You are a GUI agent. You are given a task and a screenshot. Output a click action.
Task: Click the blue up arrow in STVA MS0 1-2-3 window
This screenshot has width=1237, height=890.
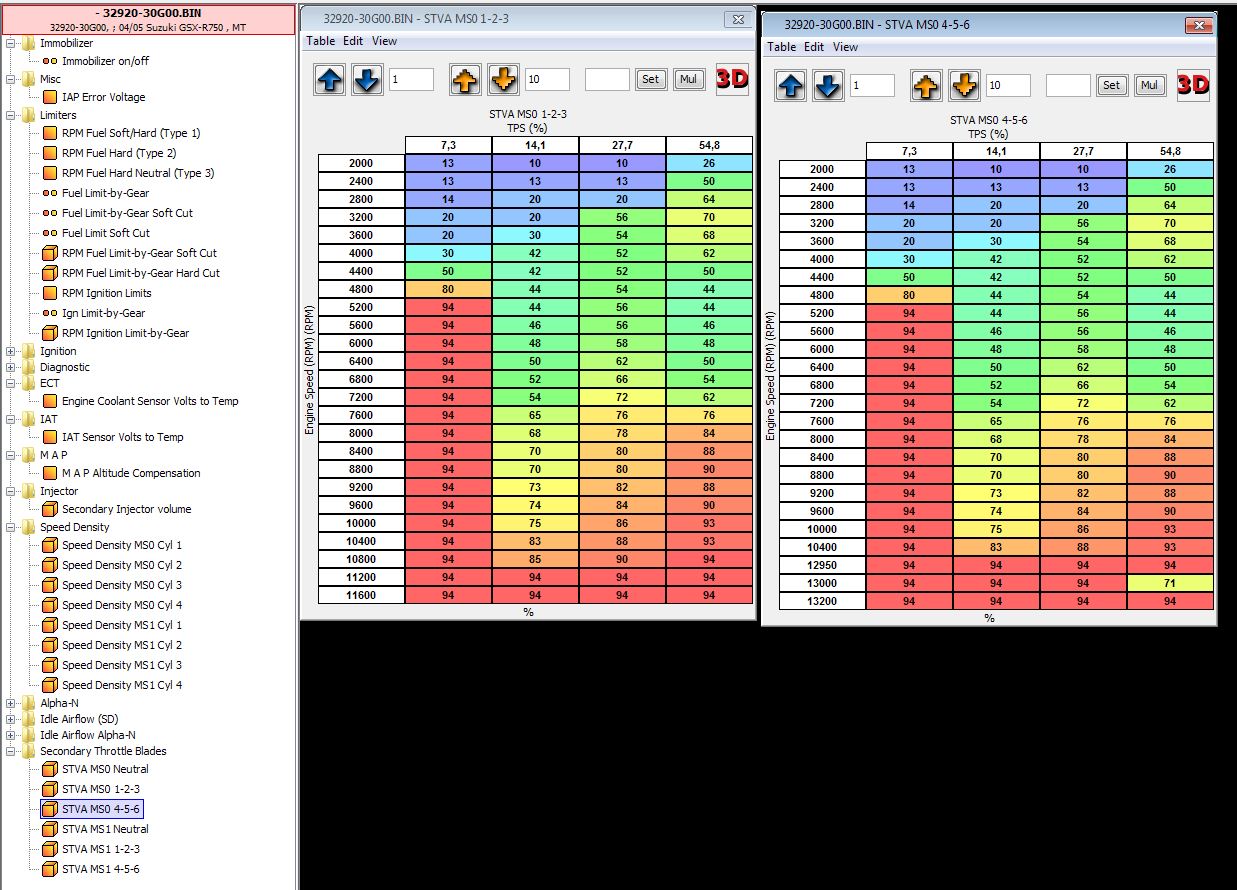tap(329, 80)
